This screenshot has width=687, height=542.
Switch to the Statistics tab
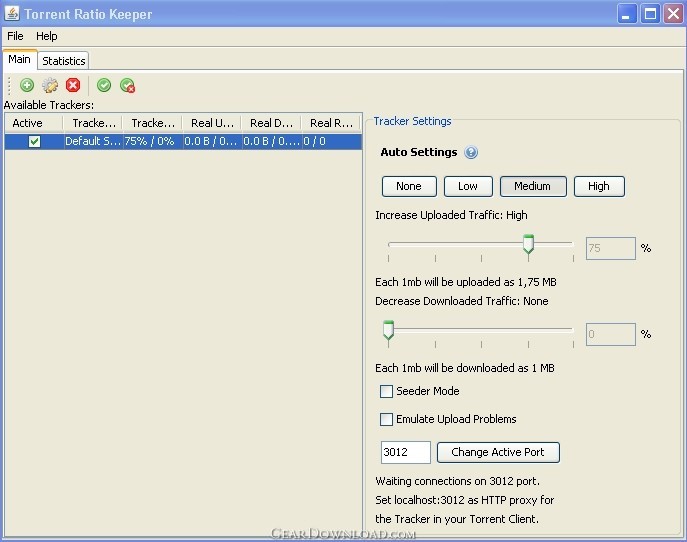coord(64,60)
